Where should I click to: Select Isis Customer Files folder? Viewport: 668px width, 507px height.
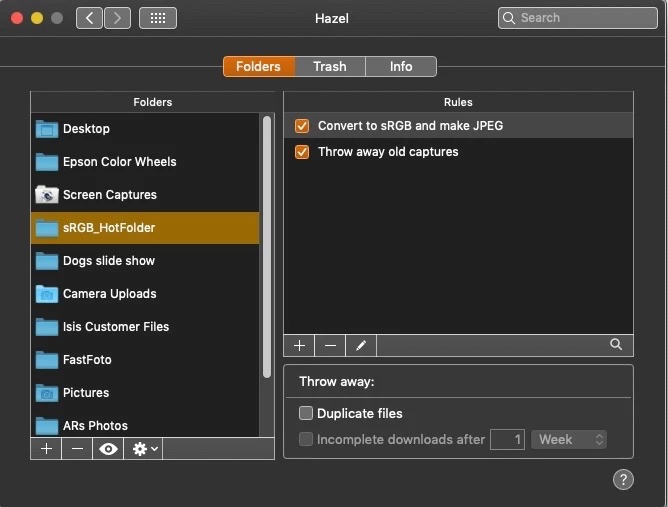(145, 327)
